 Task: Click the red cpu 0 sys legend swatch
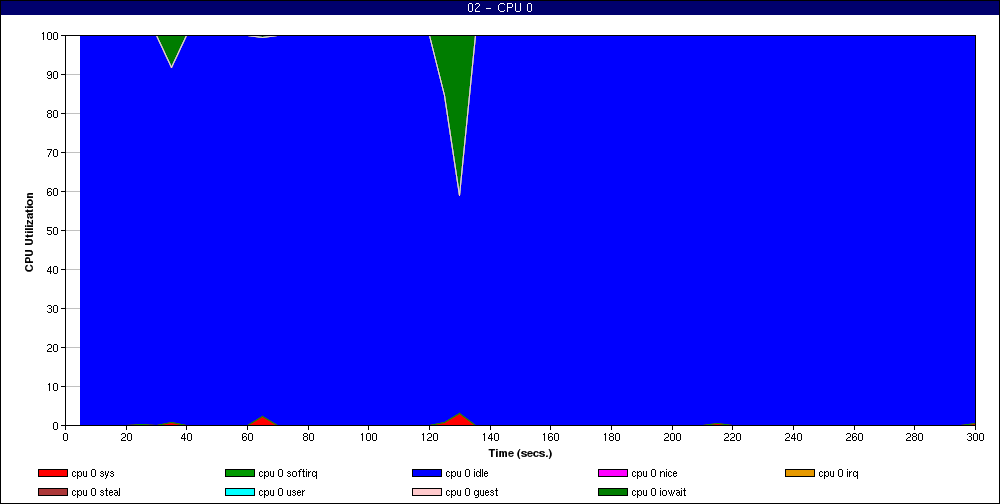tap(53, 473)
